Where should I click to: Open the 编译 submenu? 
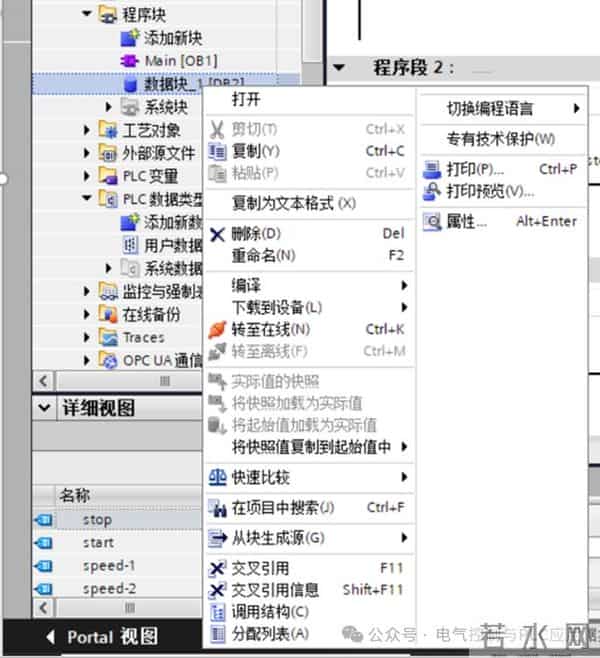(310, 285)
